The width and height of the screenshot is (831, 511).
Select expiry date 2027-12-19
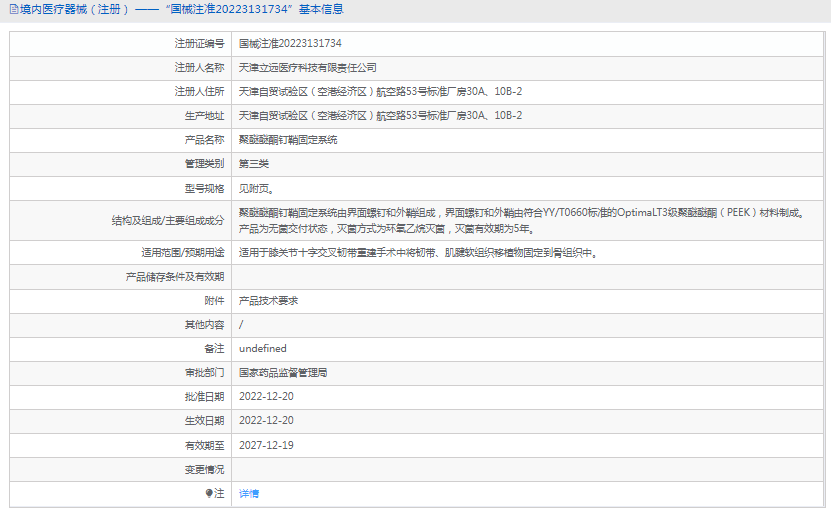pyautogui.click(x=266, y=445)
